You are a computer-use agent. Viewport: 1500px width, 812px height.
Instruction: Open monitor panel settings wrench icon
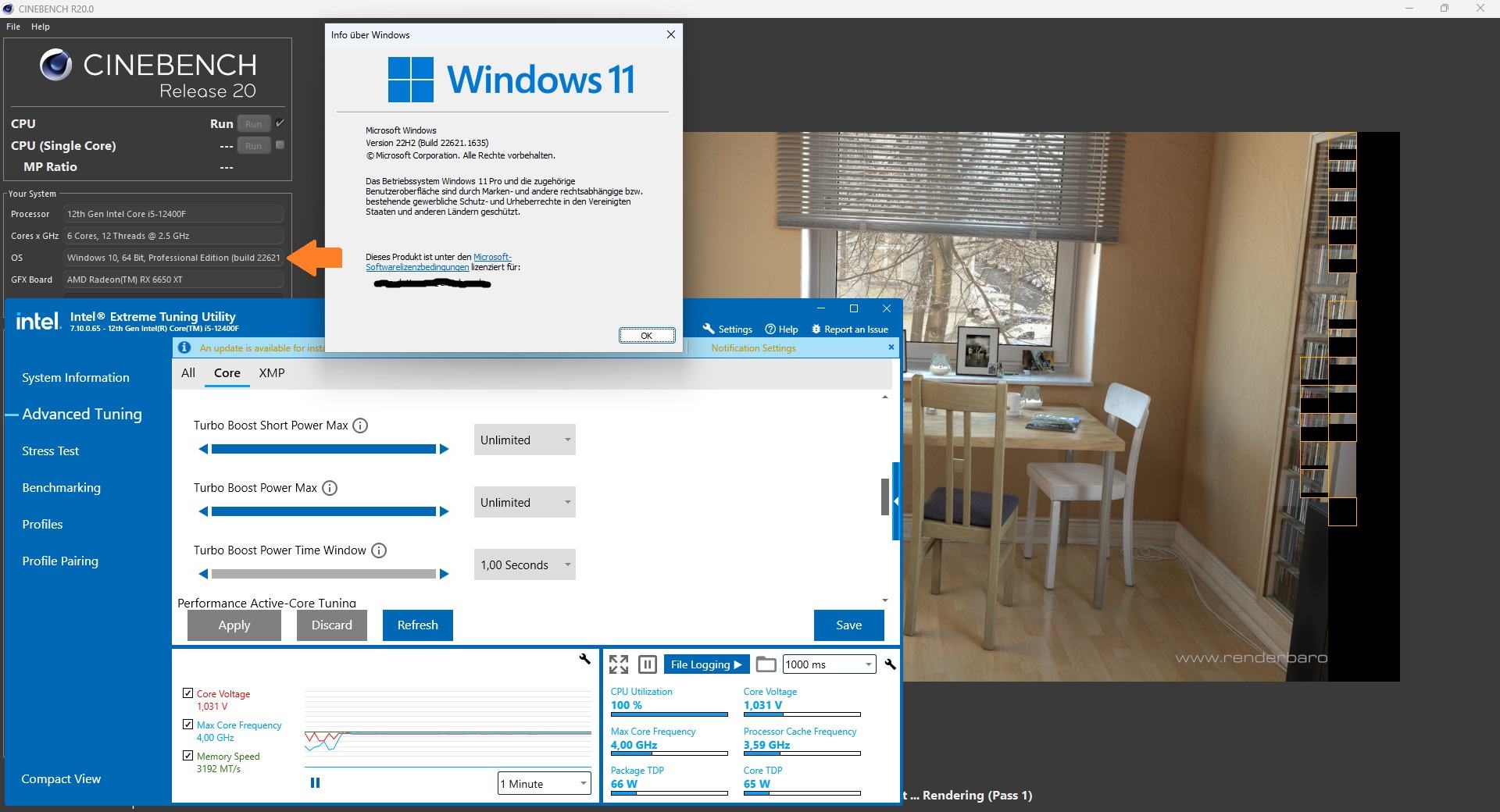click(890, 664)
